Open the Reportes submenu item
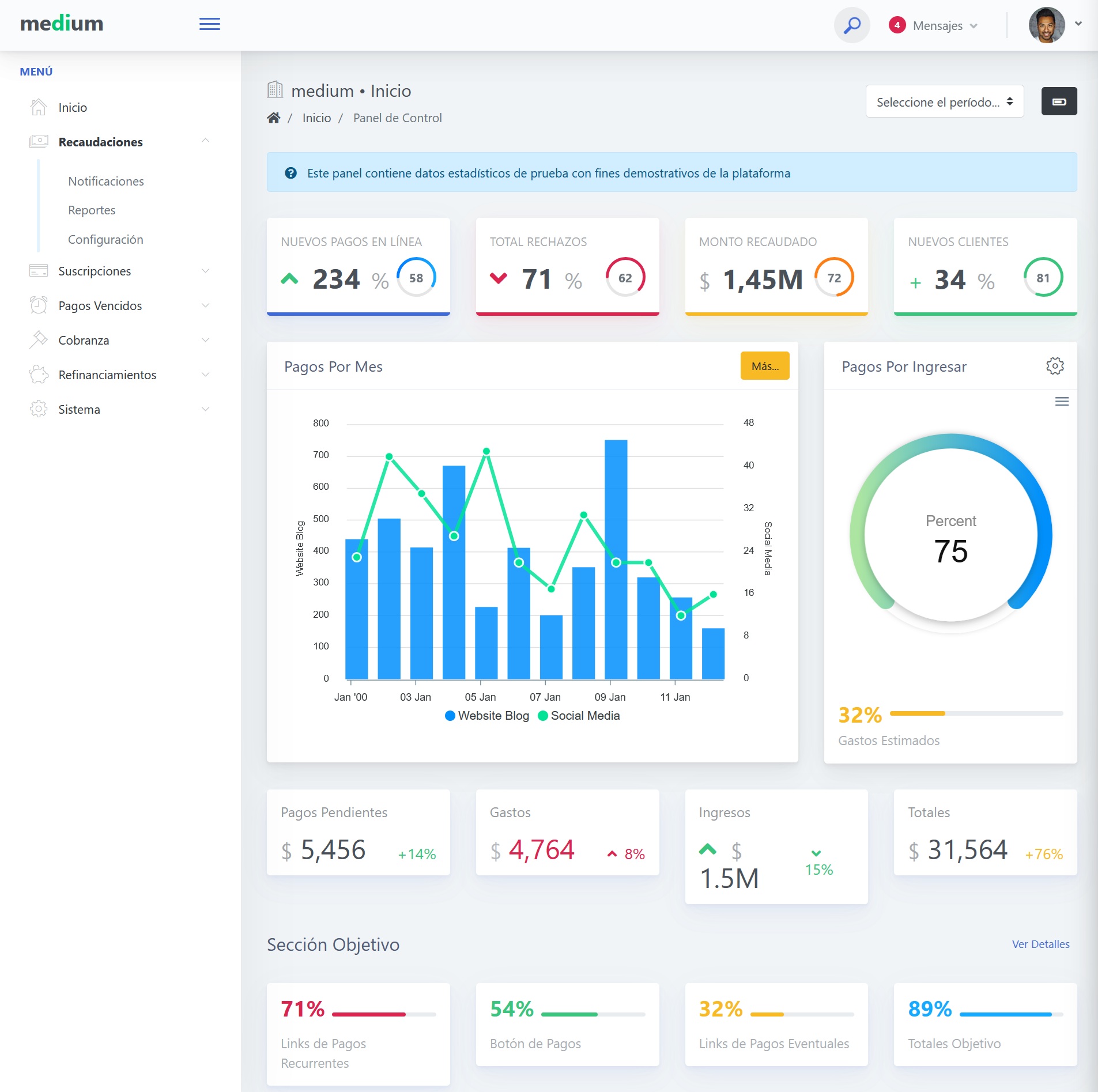1098x1092 pixels. (x=92, y=210)
